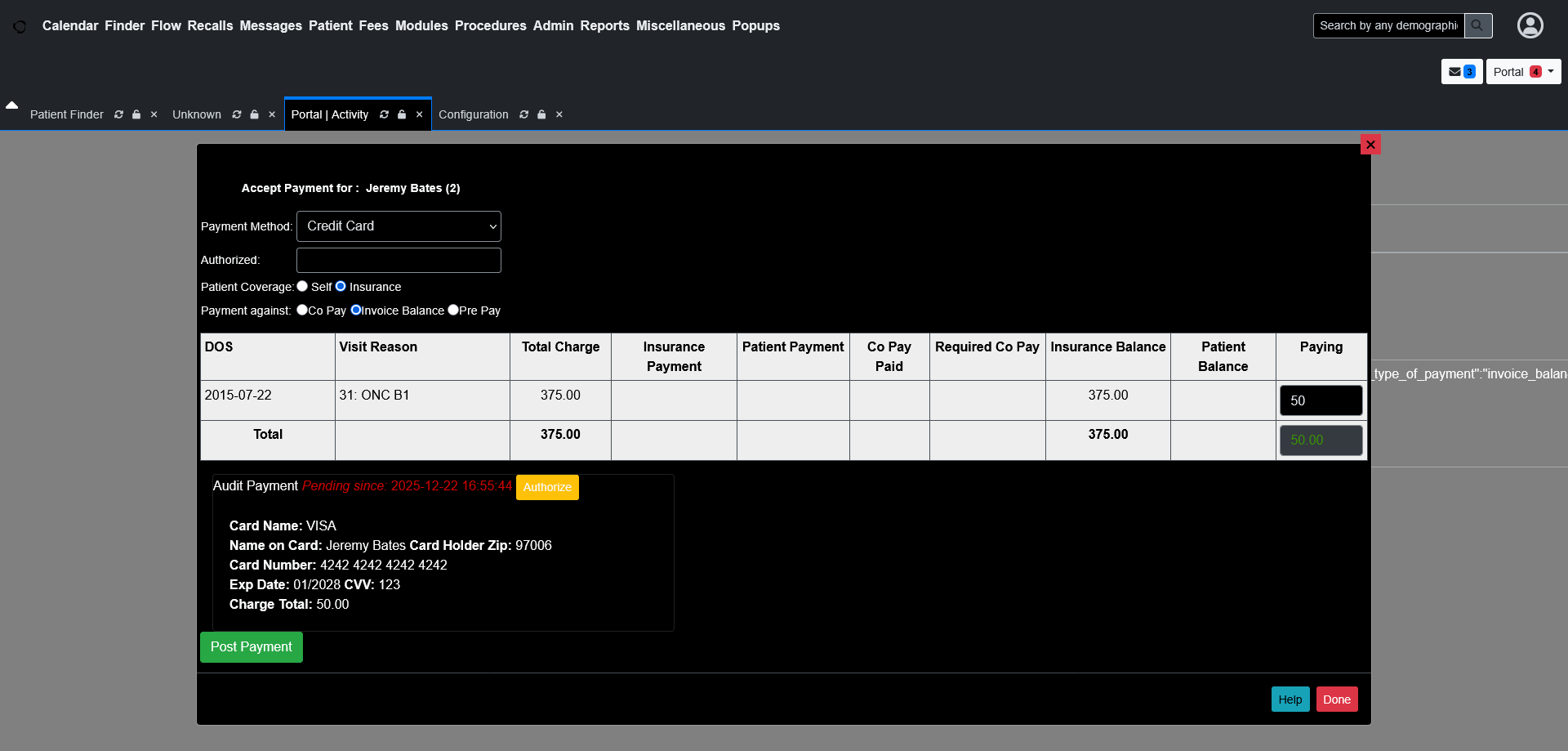Open the Fees menu
This screenshot has height=751, width=1568.
coord(373,25)
